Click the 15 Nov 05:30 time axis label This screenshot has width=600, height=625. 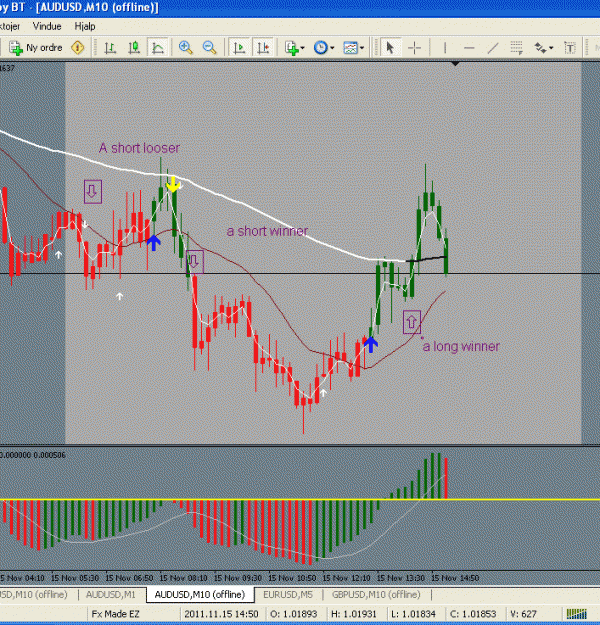(75, 578)
